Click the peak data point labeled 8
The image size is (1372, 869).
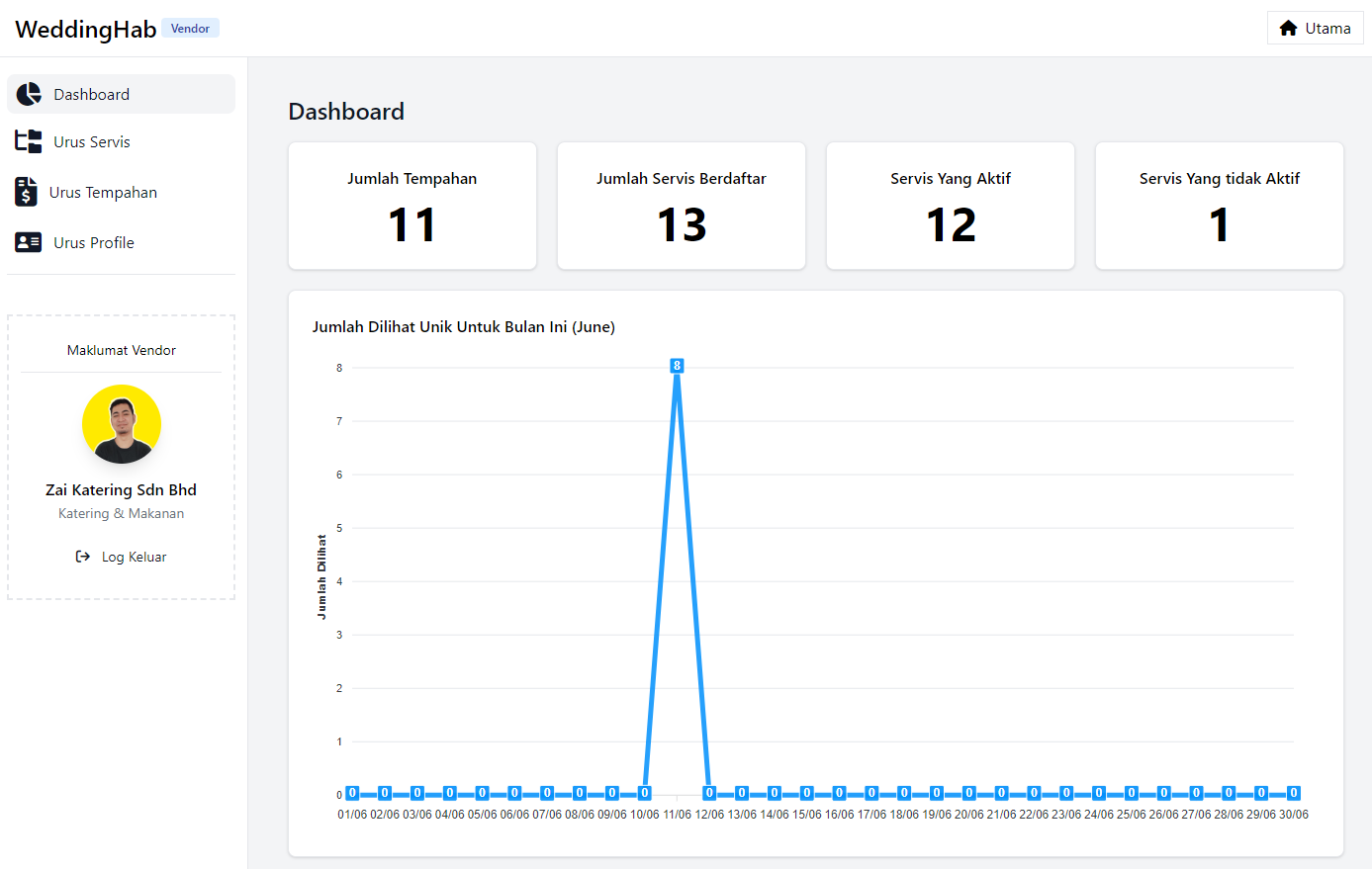point(677,367)
